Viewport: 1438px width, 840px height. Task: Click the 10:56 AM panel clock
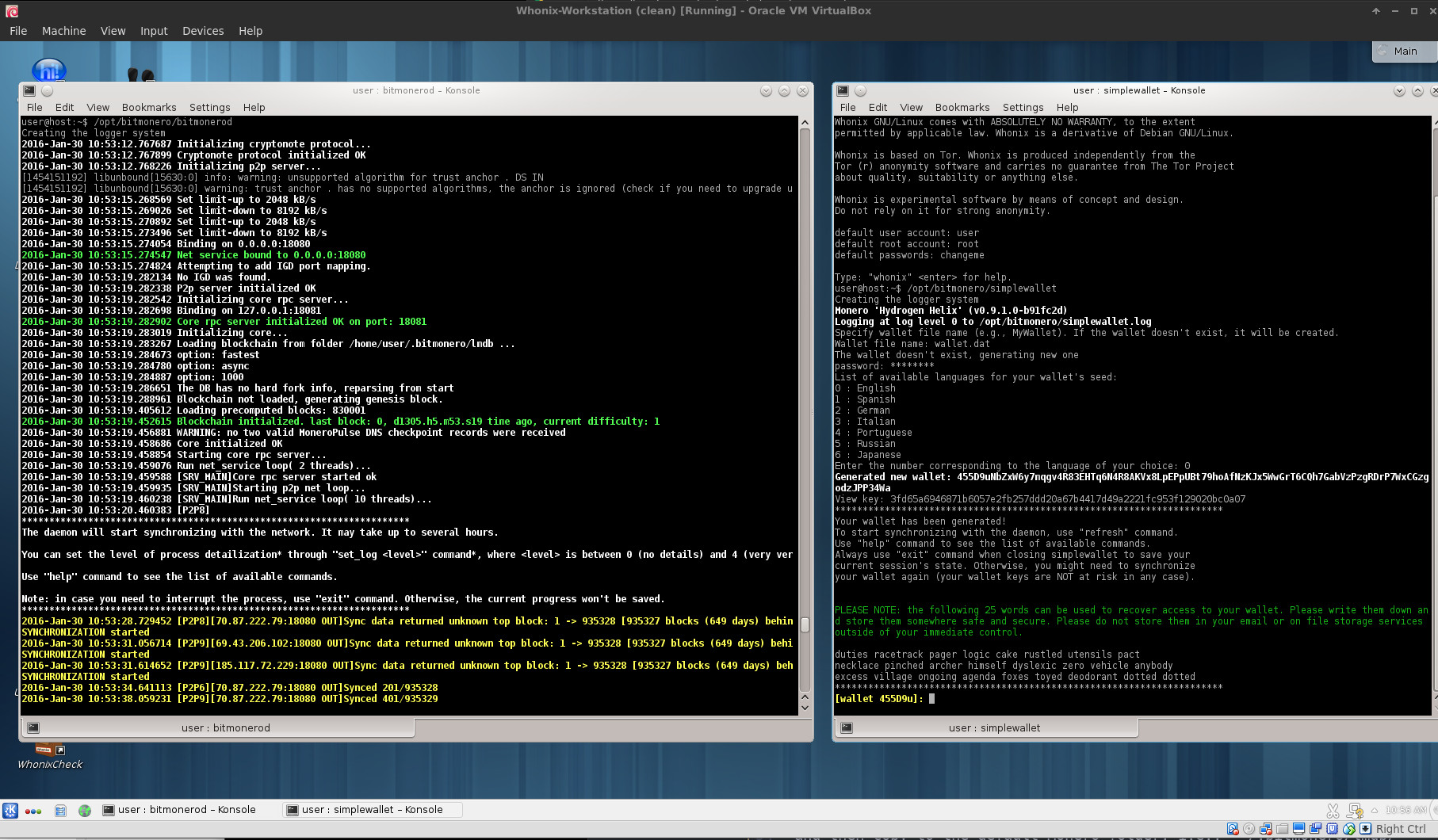pyautogui.click(x=1405, y=810)
